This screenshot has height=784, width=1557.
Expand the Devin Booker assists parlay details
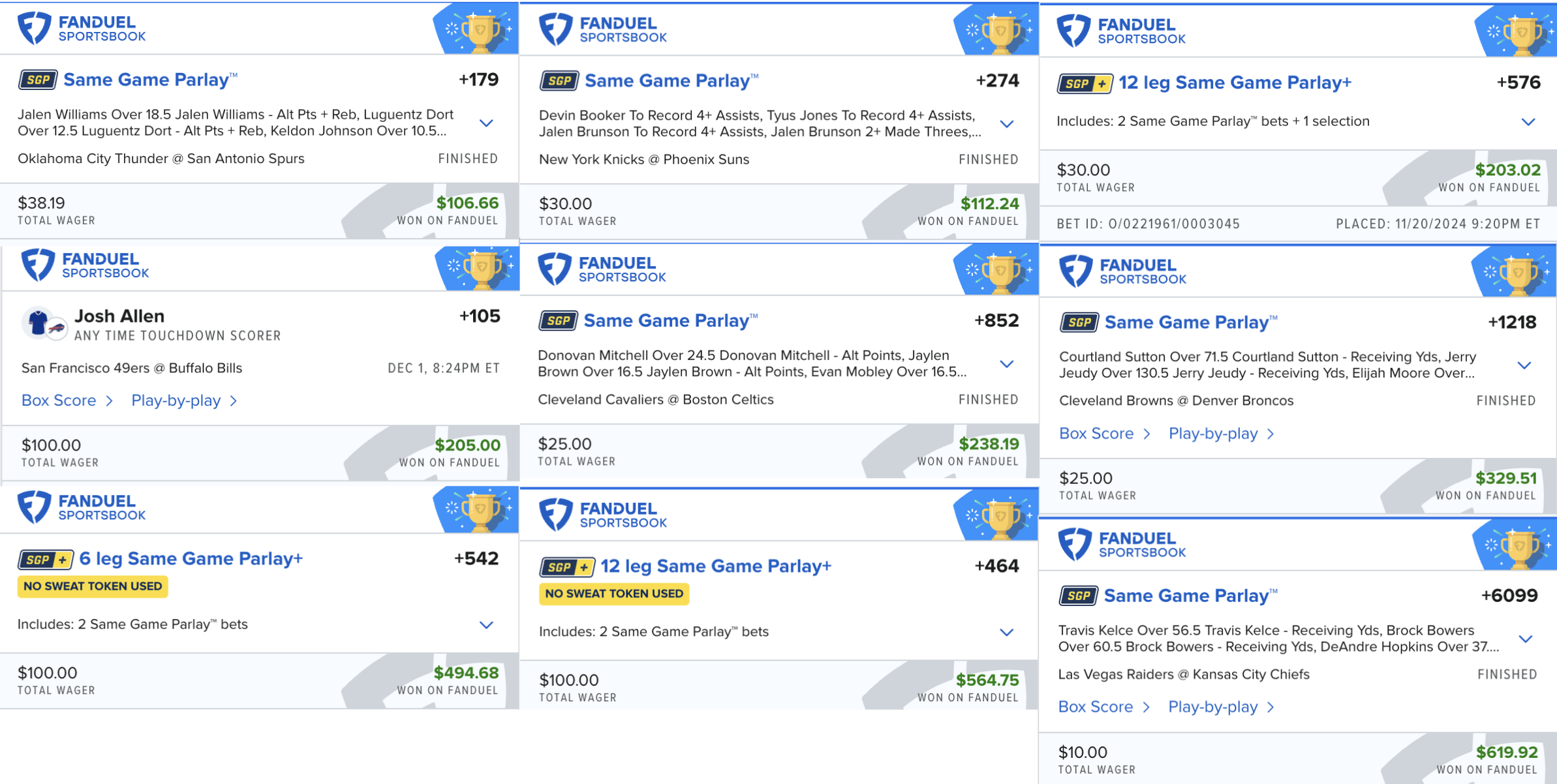click(1007, 124)
